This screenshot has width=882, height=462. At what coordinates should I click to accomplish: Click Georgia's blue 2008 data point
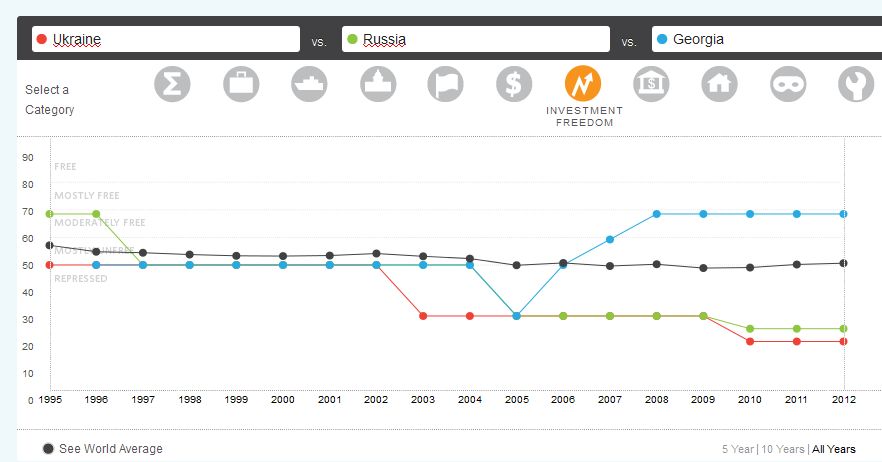click(656, 214)
